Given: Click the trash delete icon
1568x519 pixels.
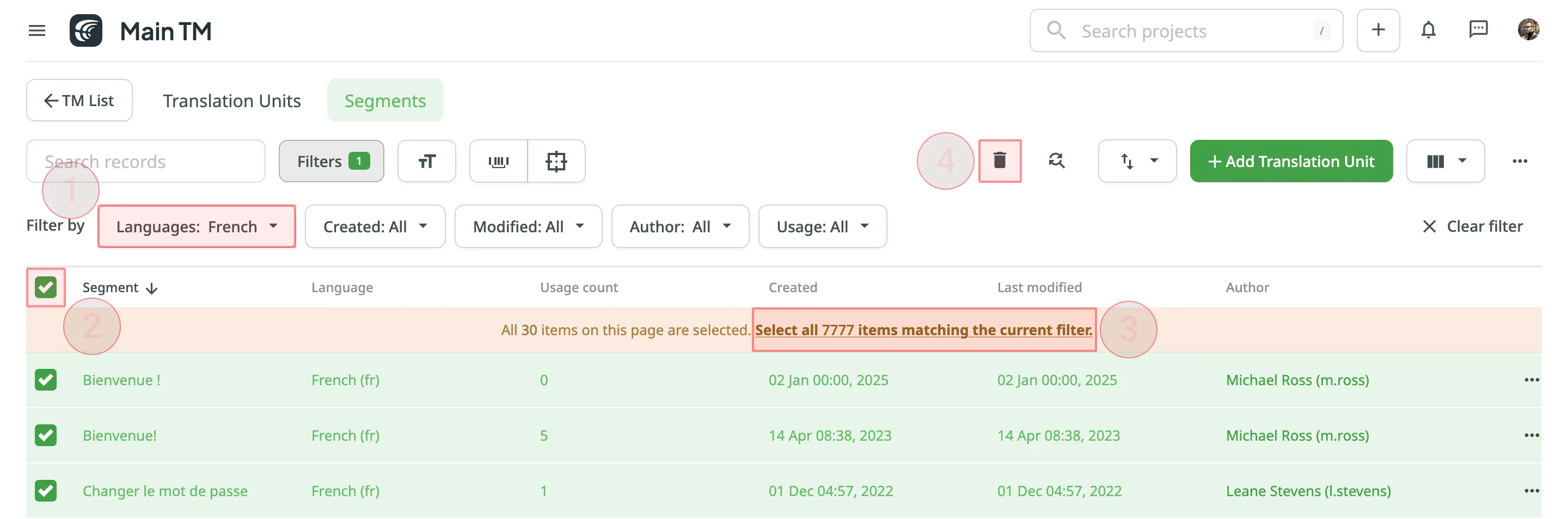Looking at the screenshot, I should tap(999, 160).
